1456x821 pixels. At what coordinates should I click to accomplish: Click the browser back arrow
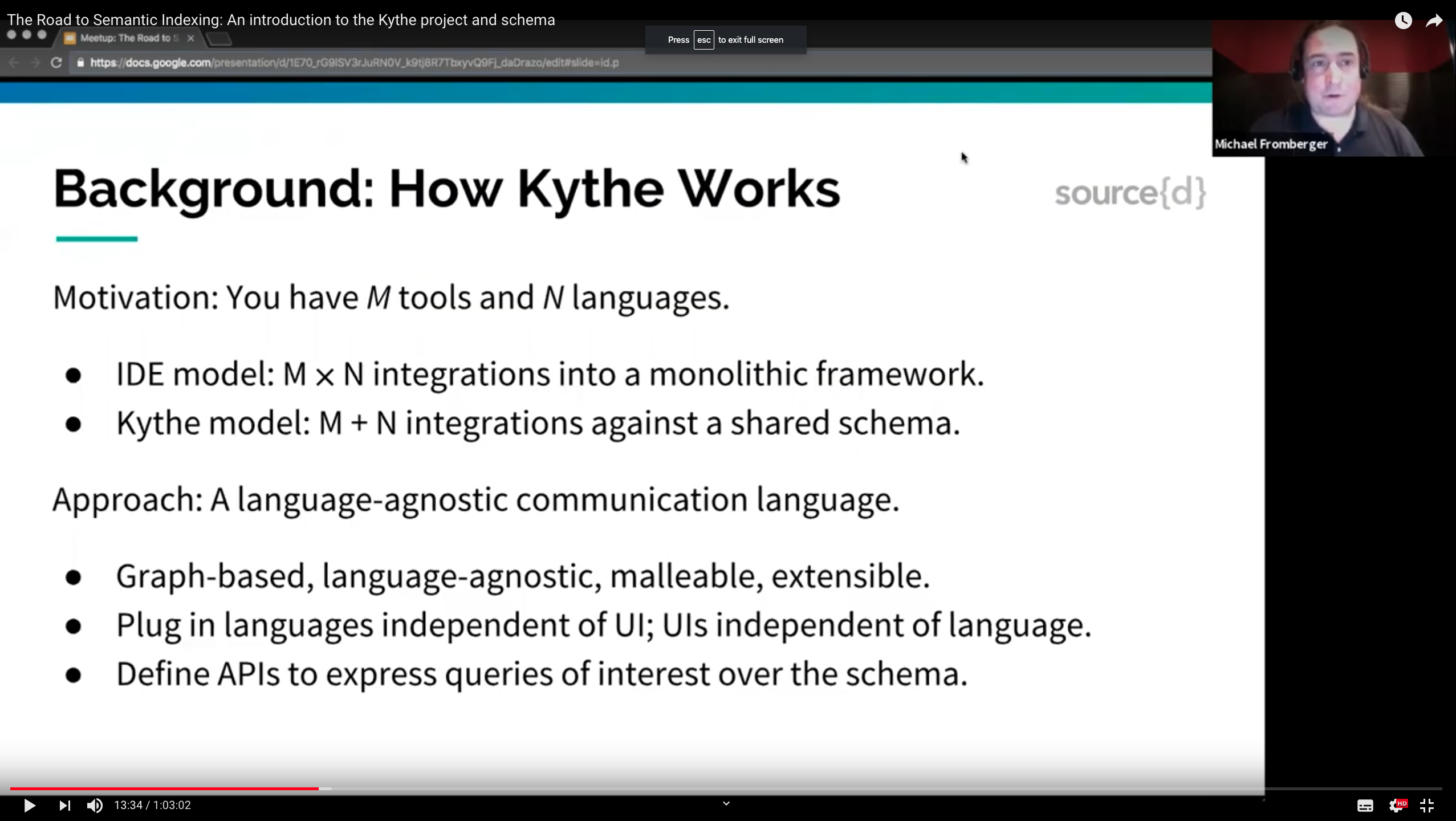coord(13,63)
